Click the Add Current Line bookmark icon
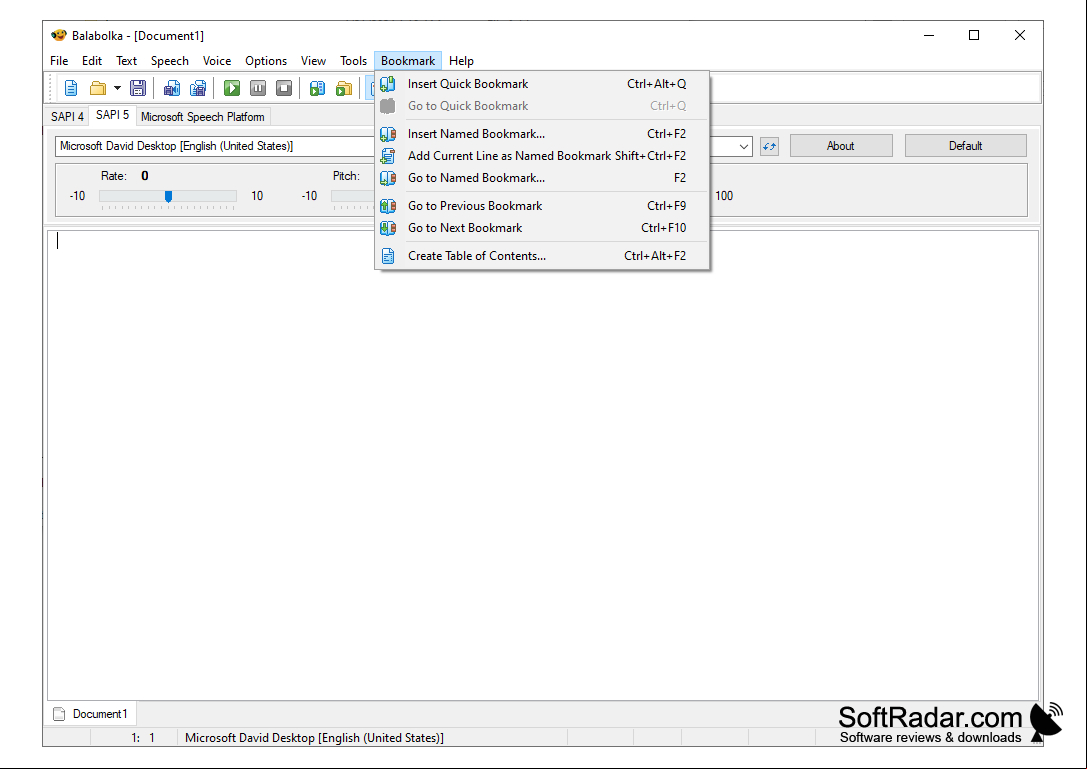1087x769 pixels. [x=388, y=156]
